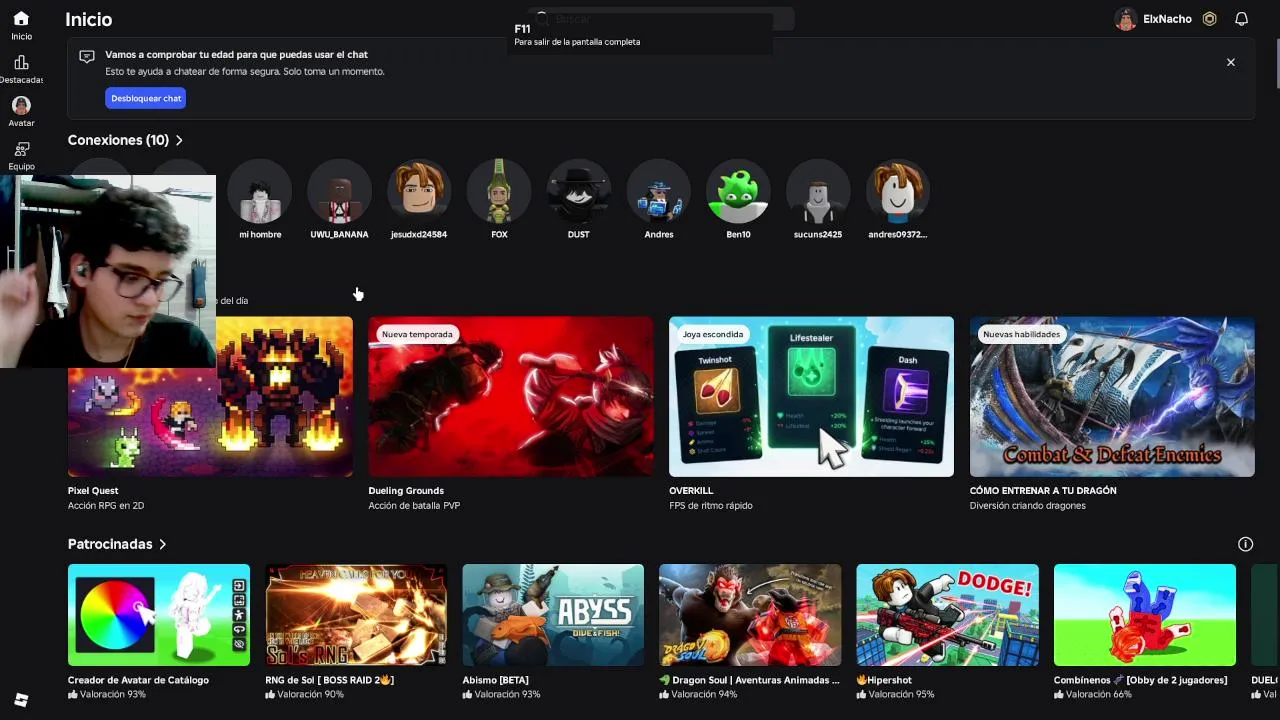Image resolution: width=1280 pixels, height=720 pixels.
Task: Open the Abismo [BETA] thumbnail
Action: click(553, 615)
